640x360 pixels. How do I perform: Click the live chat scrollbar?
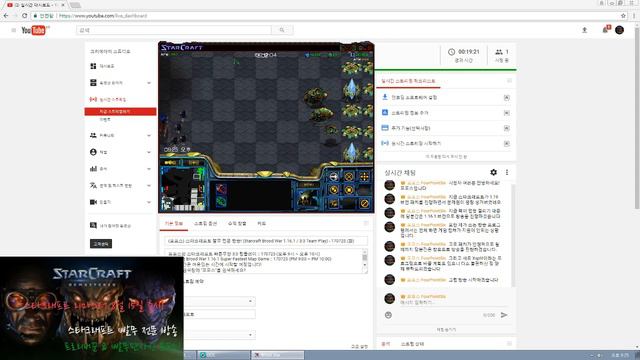pos(513,235)
